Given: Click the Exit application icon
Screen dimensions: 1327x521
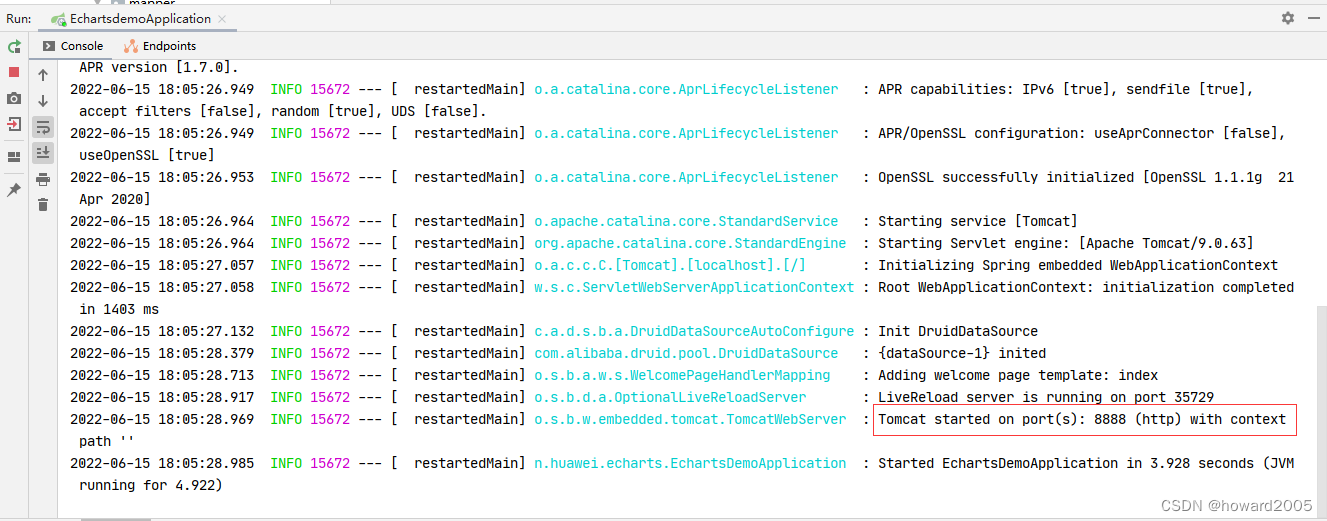Looking at the screenshot, I should 14,124.
